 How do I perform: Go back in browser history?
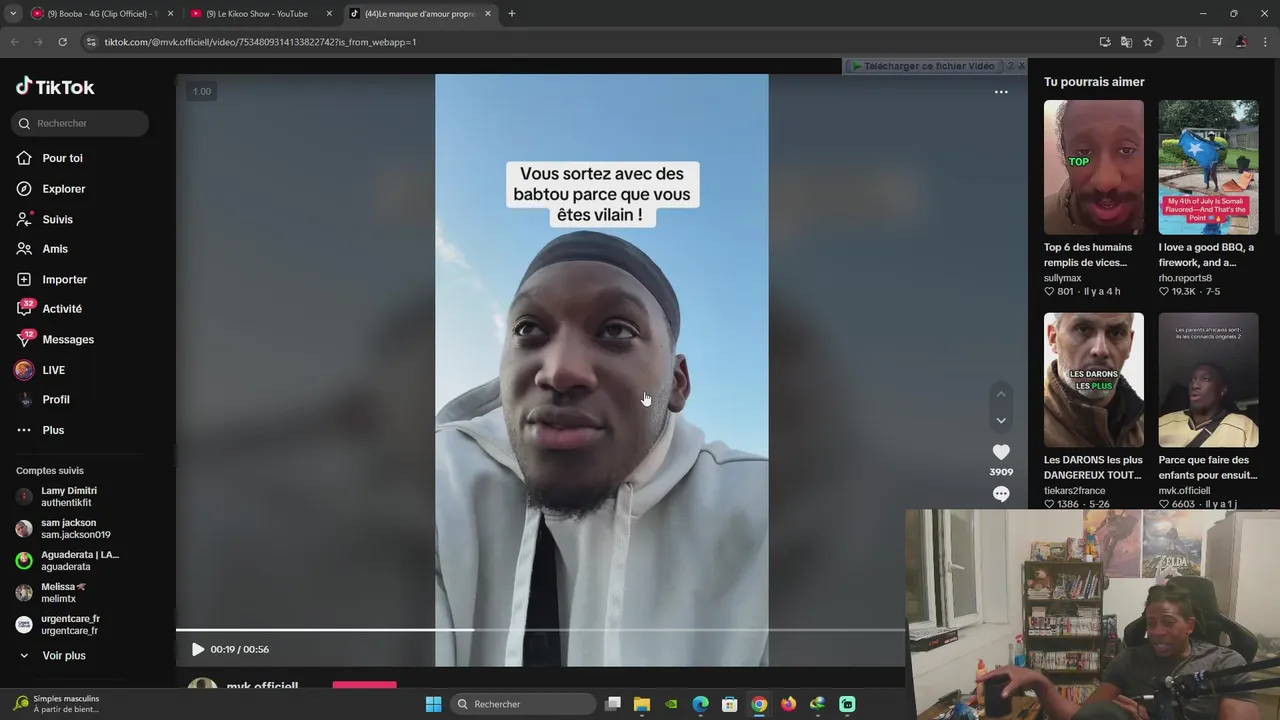14,42
